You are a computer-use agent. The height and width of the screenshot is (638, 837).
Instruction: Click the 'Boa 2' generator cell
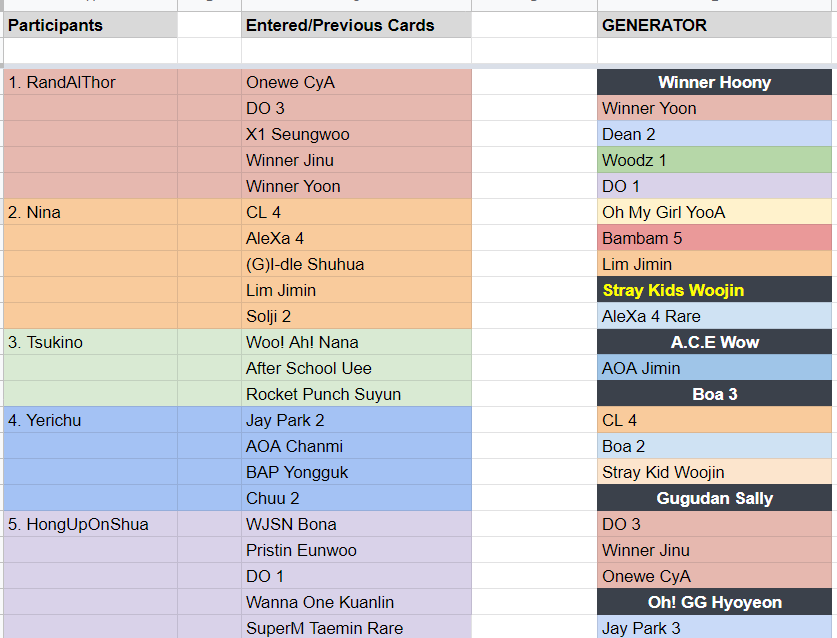point(714,446)
